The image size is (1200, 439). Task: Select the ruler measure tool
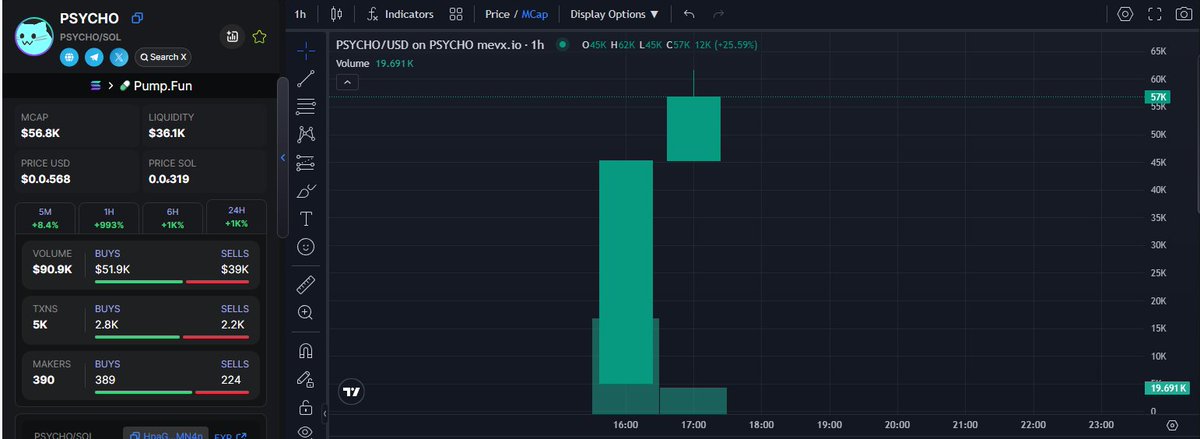(x=306, y=284)
